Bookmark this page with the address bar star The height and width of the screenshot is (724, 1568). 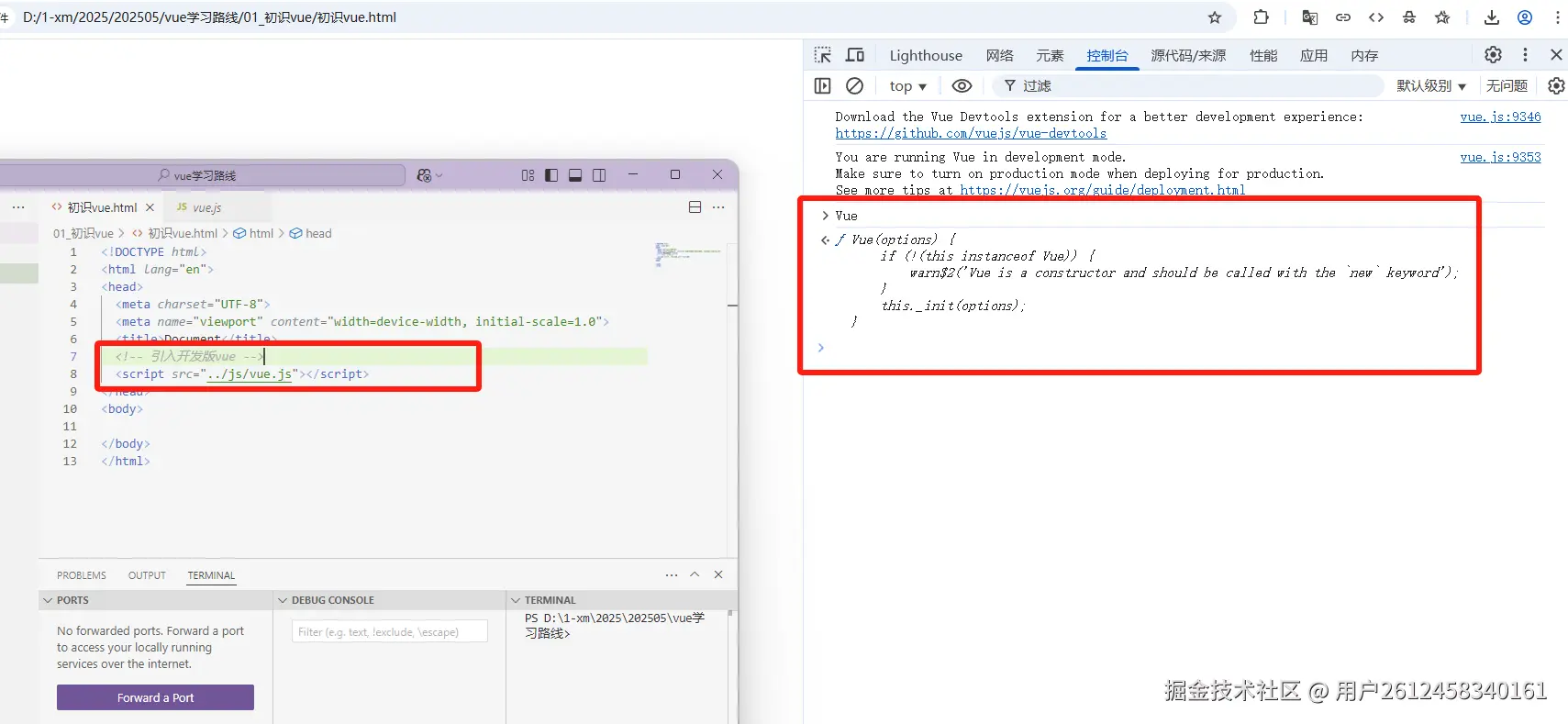1215,17
